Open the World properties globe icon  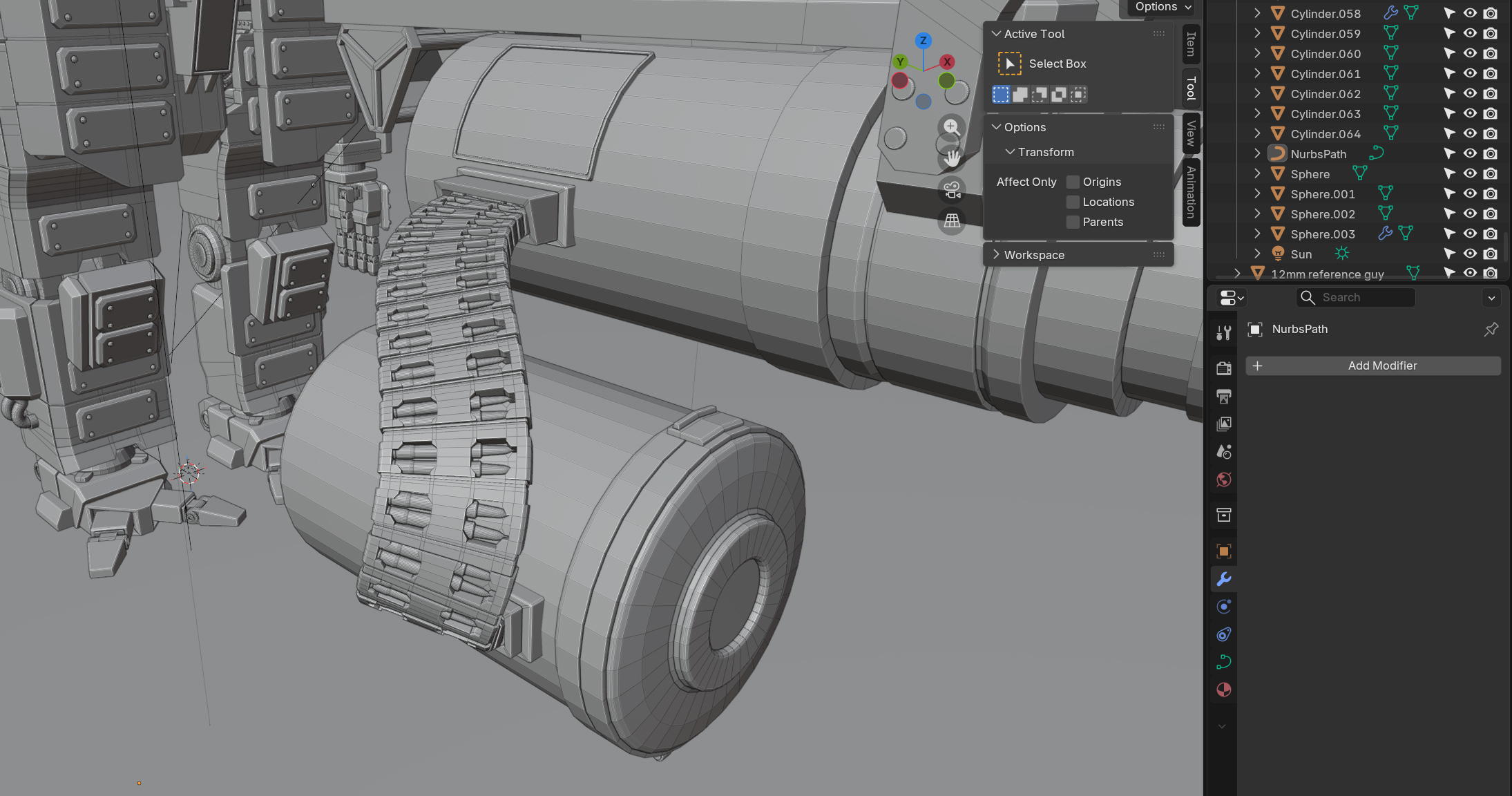tap(1223, 480)
